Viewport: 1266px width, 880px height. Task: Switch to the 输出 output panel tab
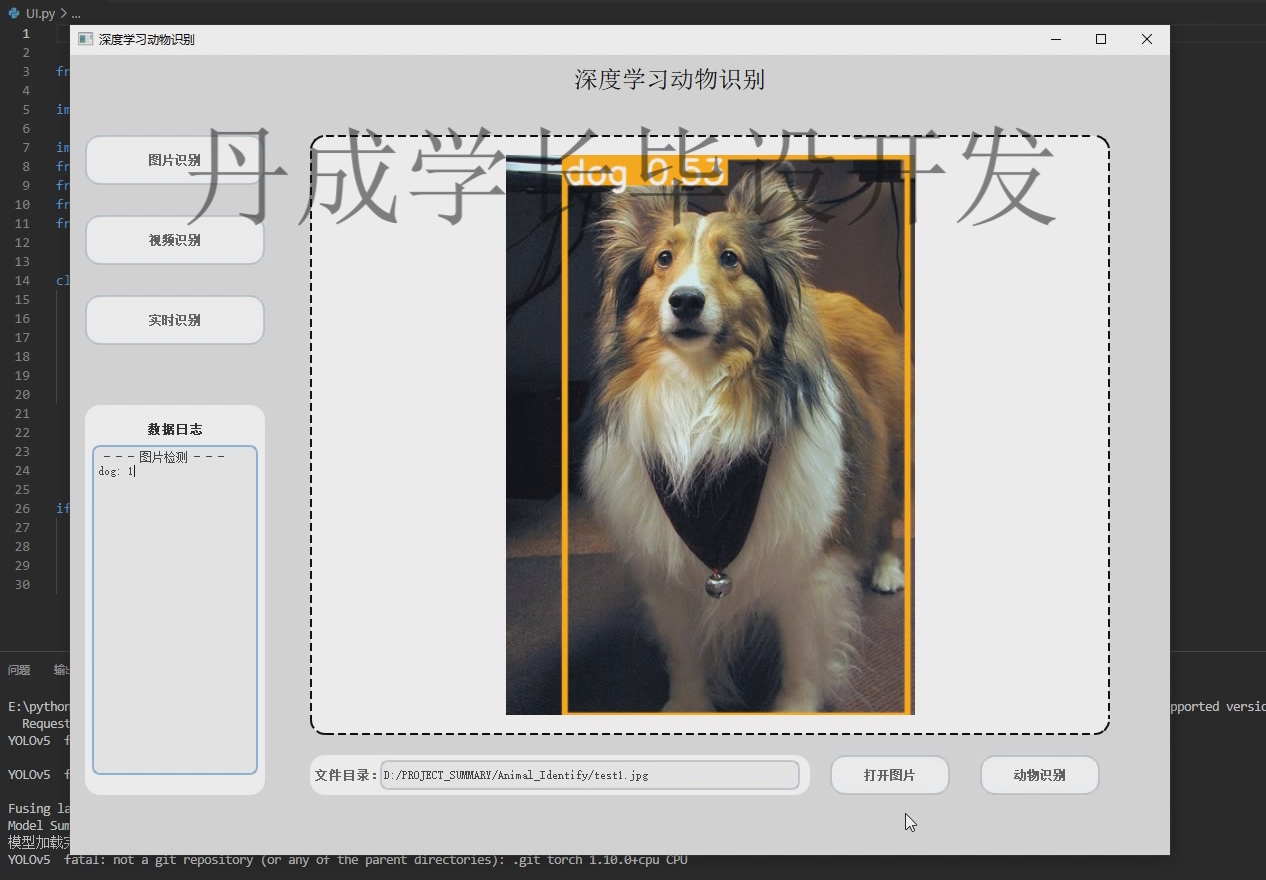[62, 670]
